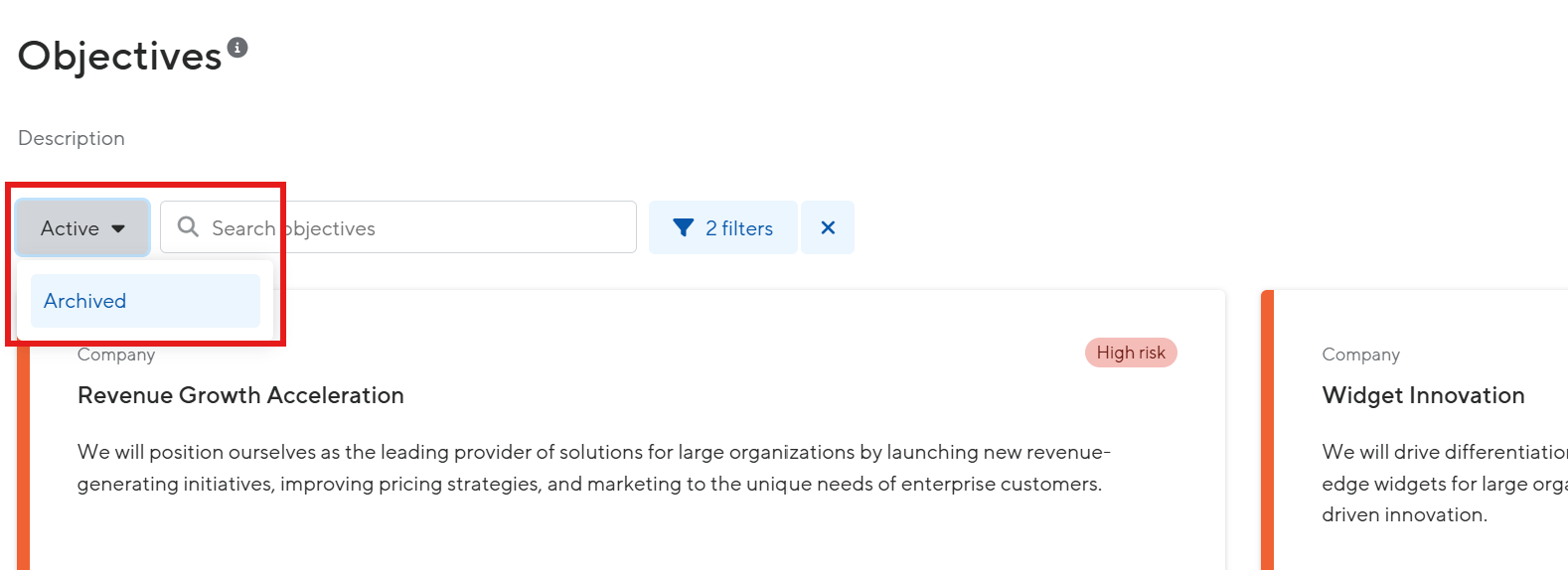This screenshot has height=570, width=1568.
Task: Click the caret arrow next to Active
Action: [118, 229]
